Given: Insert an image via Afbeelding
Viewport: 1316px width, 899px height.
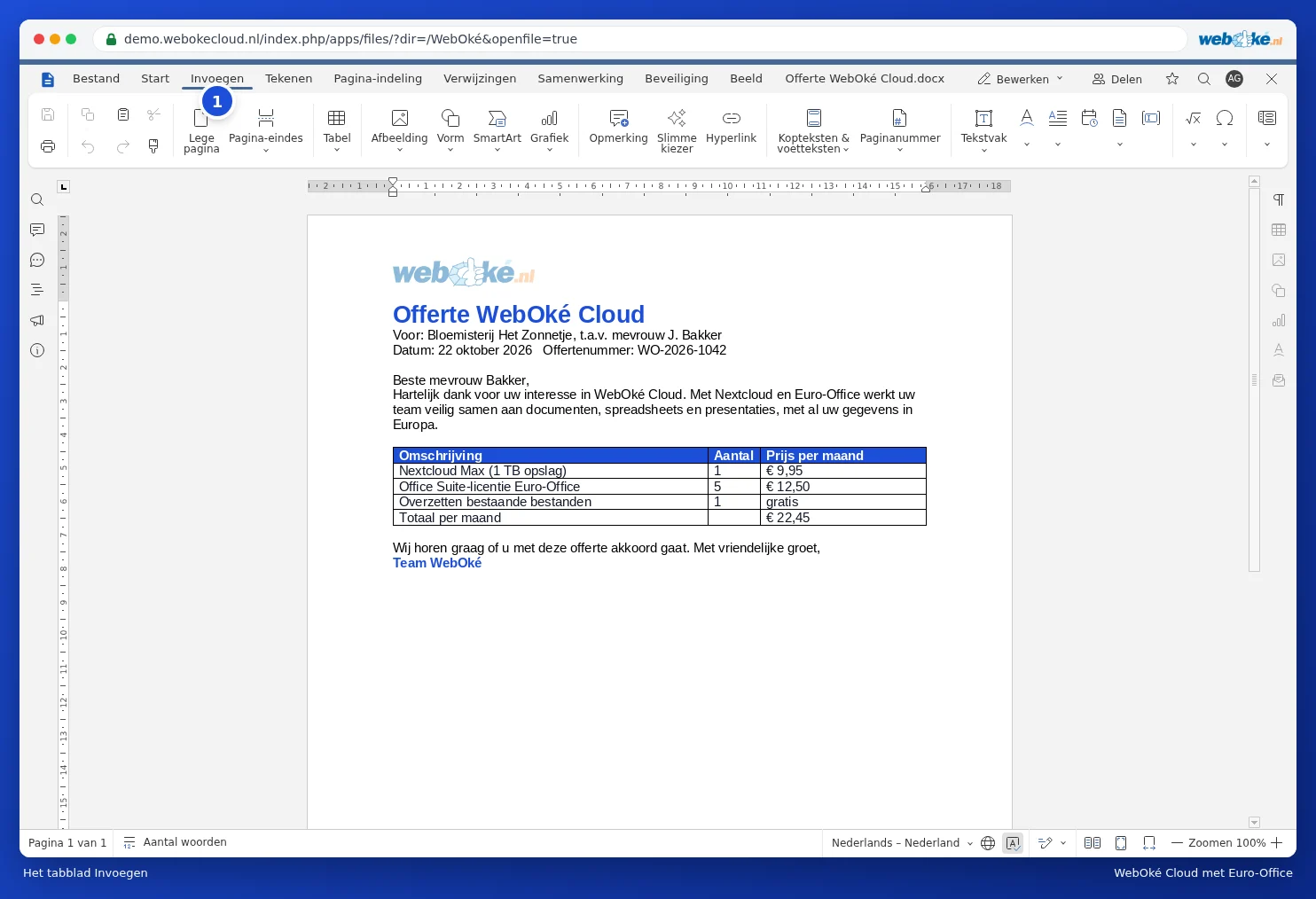Looking at the screenshot, I should [399, 129].
